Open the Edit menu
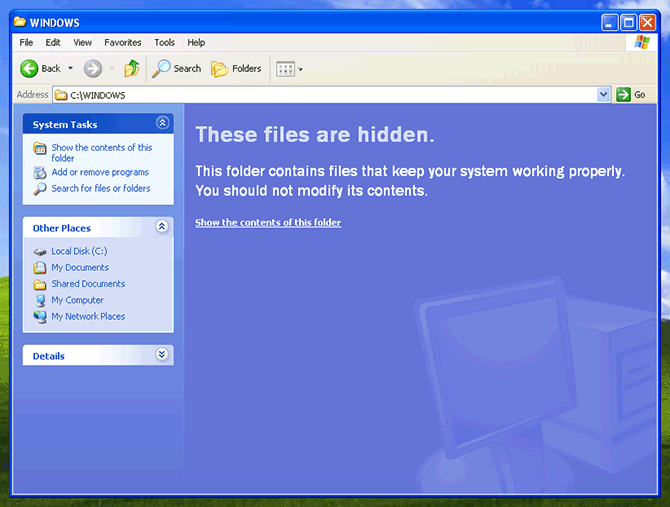The image size is (670, 507). tap(53, 42)
